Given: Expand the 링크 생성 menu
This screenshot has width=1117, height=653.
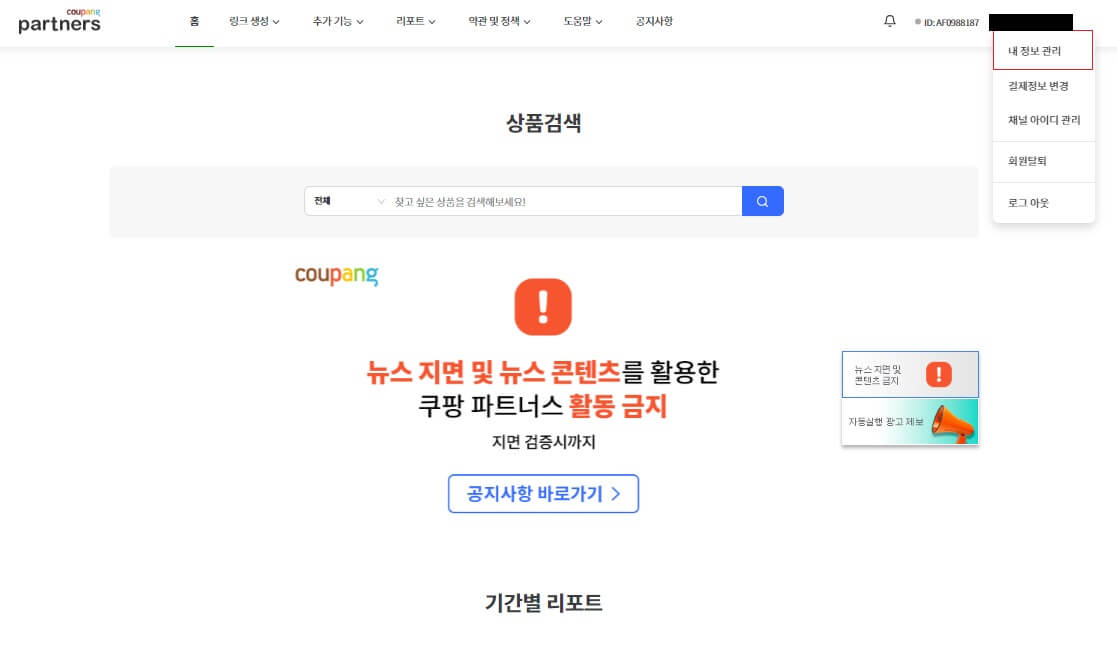Looking at the screenshot, I should 254,21.
